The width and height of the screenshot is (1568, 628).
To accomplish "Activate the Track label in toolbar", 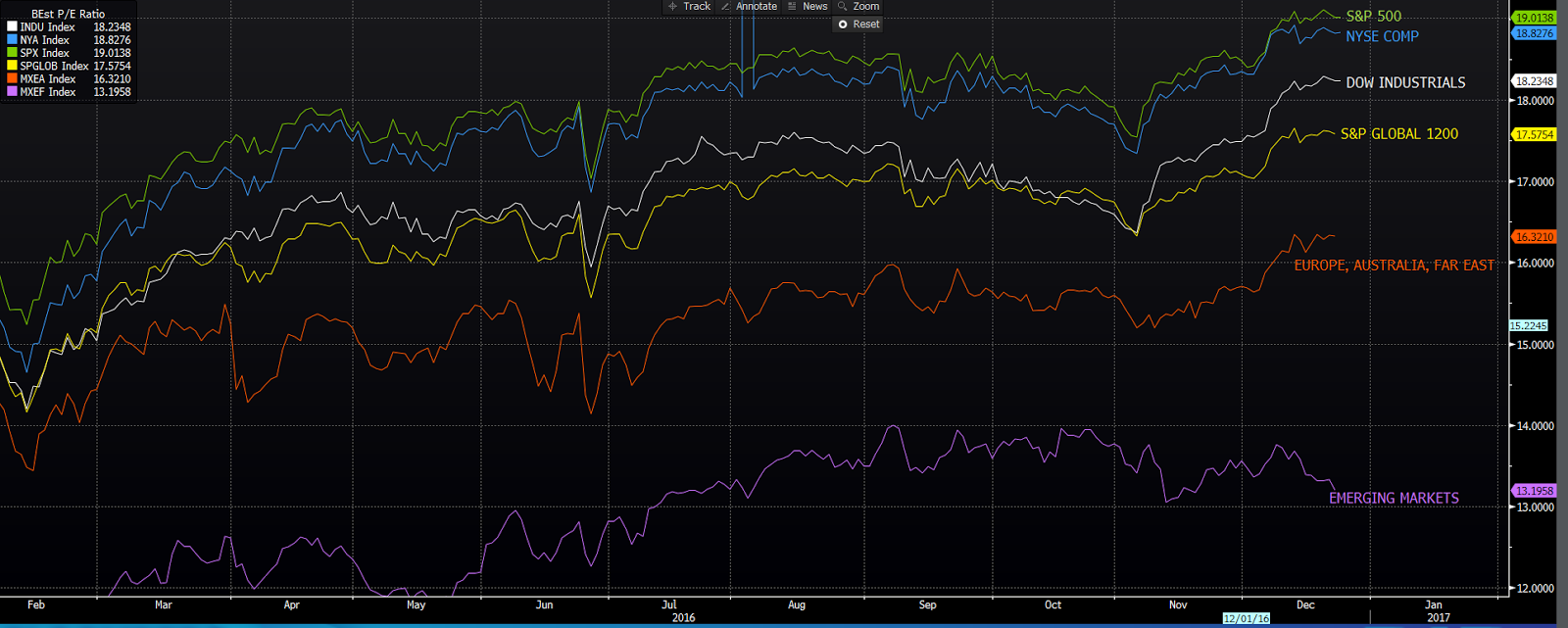I will point(697,6).
